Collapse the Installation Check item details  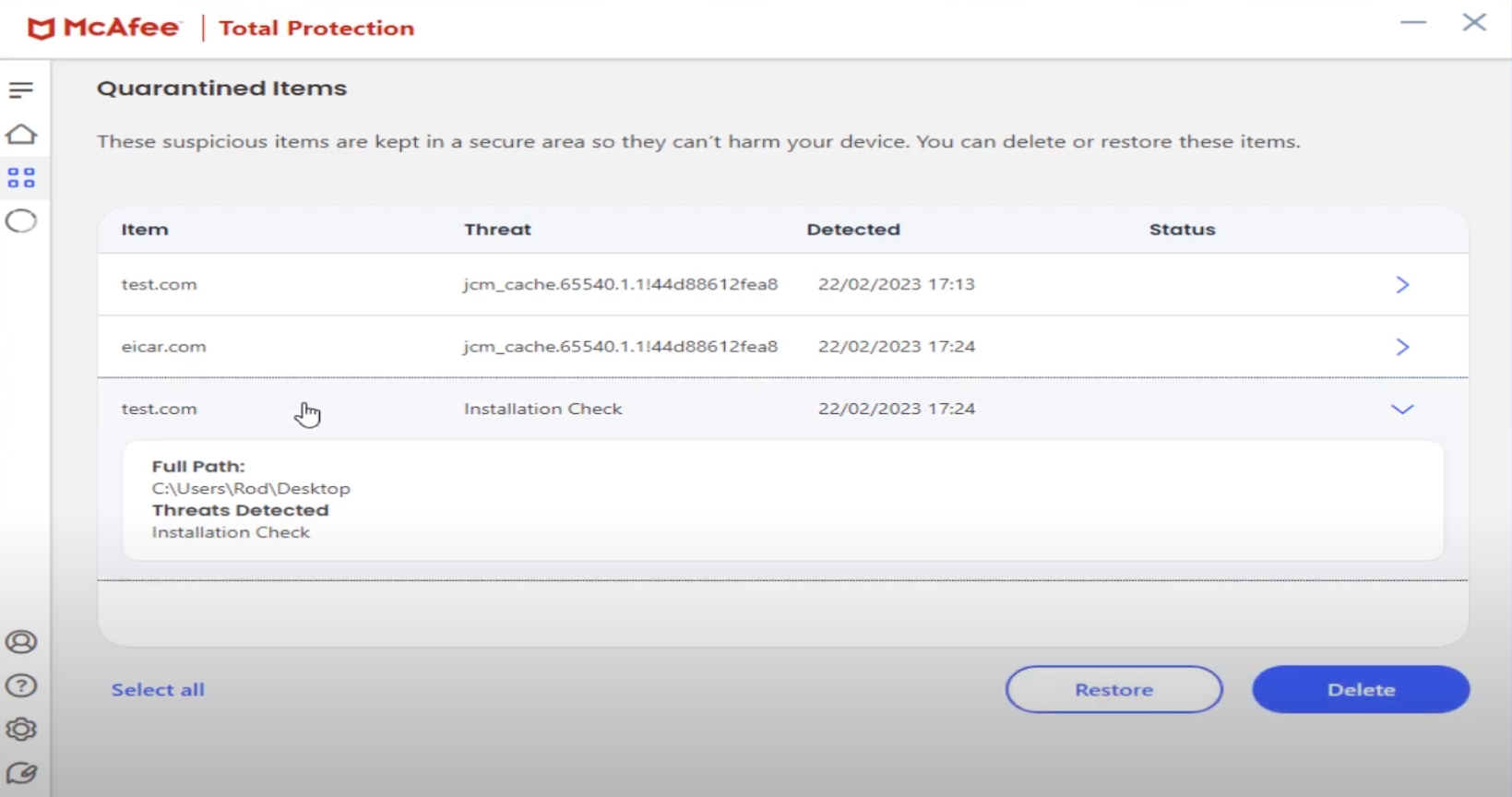tap(1402, 410)
